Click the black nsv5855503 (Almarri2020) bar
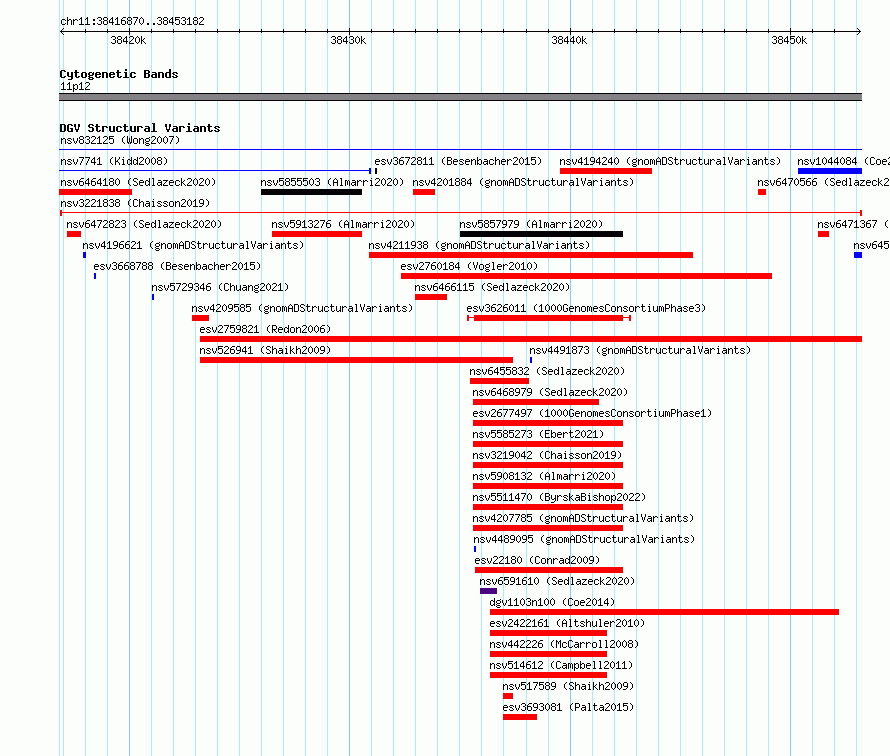The image size is (890, 756). click(311, 192)
